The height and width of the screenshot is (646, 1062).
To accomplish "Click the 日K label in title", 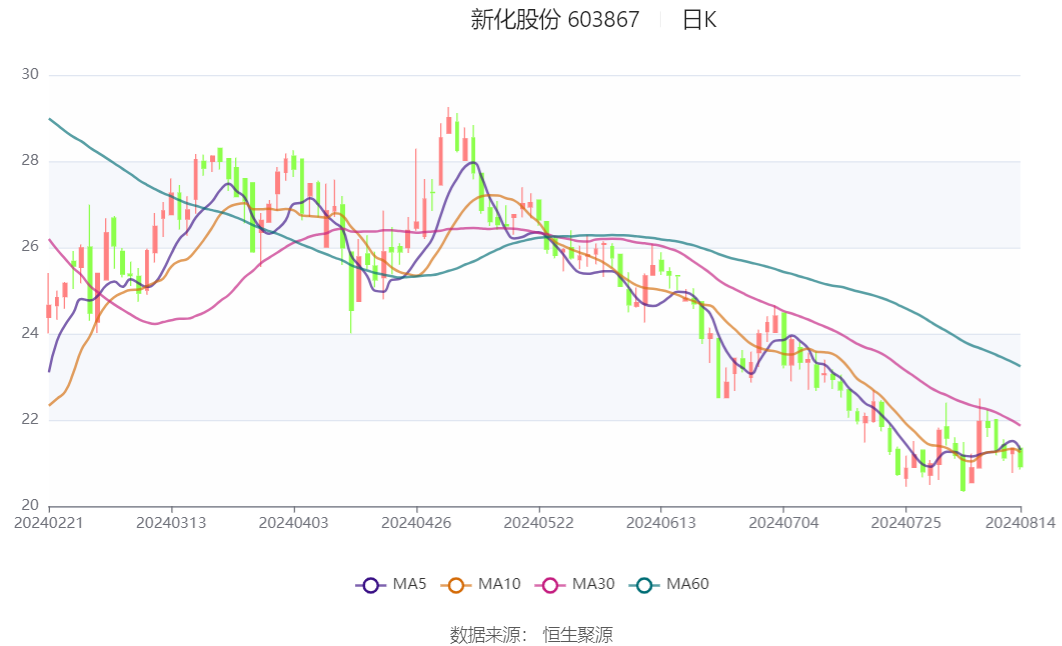I will pyautogui.click(x=699, y=20).
